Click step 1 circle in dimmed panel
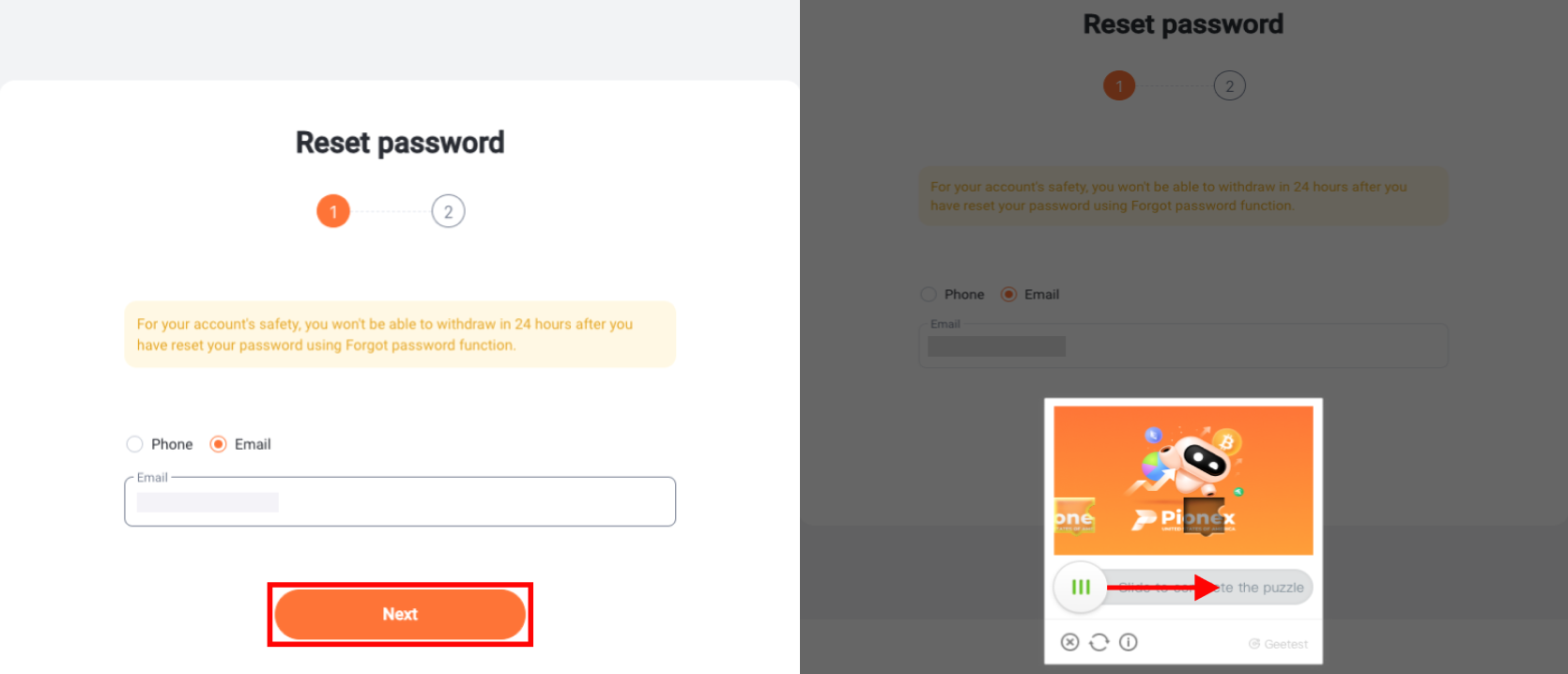1568x674 pixels. (1118, 85)
